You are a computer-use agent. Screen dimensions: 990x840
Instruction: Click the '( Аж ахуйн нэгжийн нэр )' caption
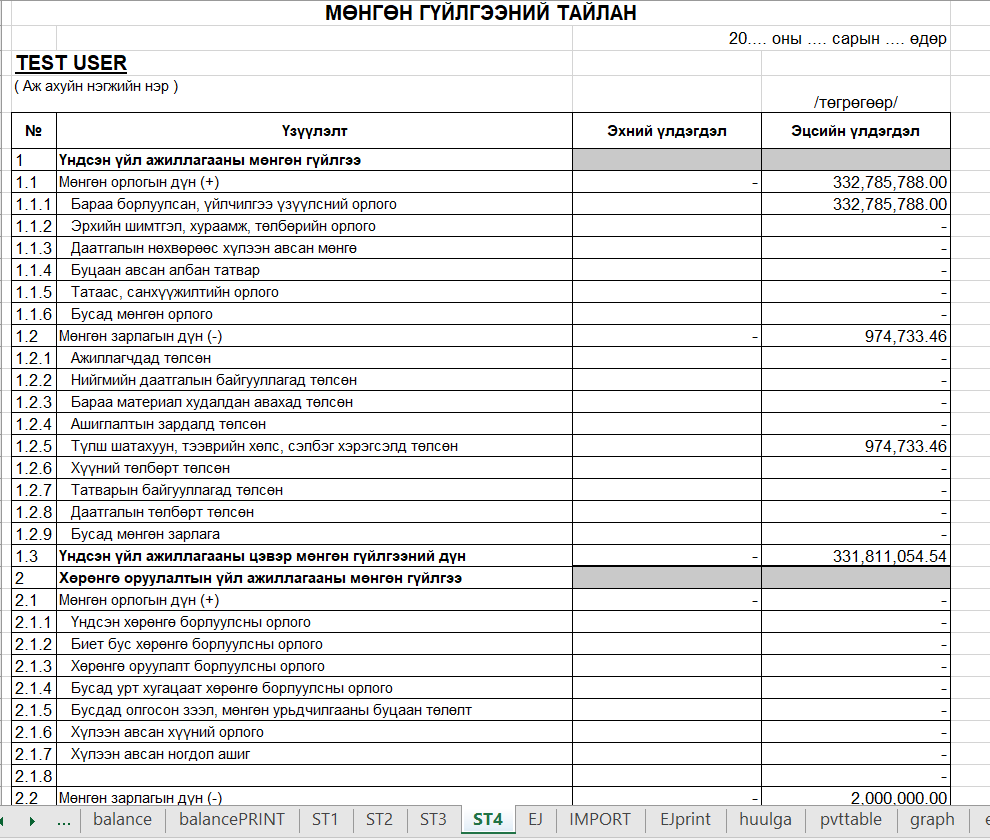pyautogui.click(x=96, y=86)
